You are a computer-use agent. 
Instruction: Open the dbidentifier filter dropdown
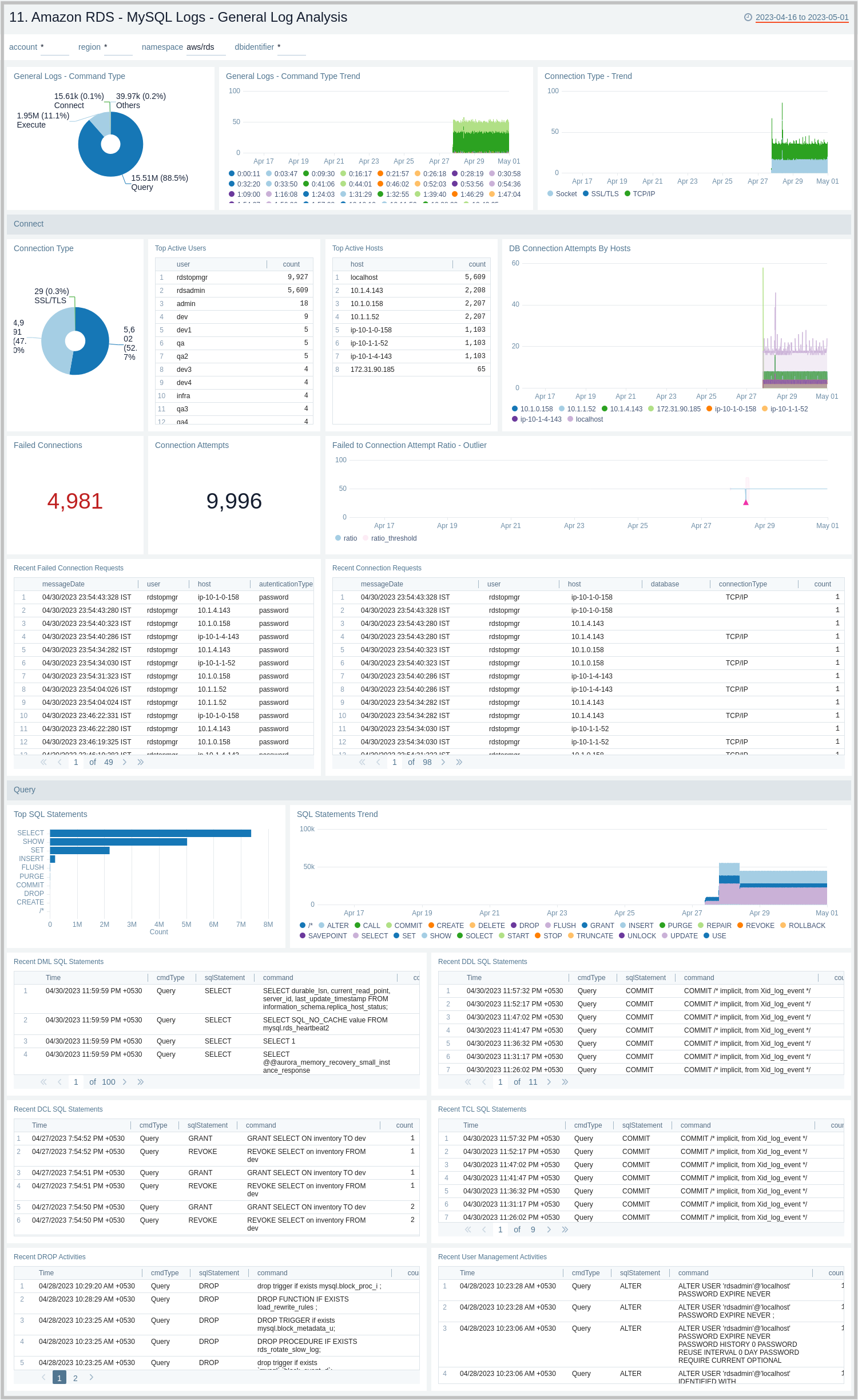(x=291, y=47)
